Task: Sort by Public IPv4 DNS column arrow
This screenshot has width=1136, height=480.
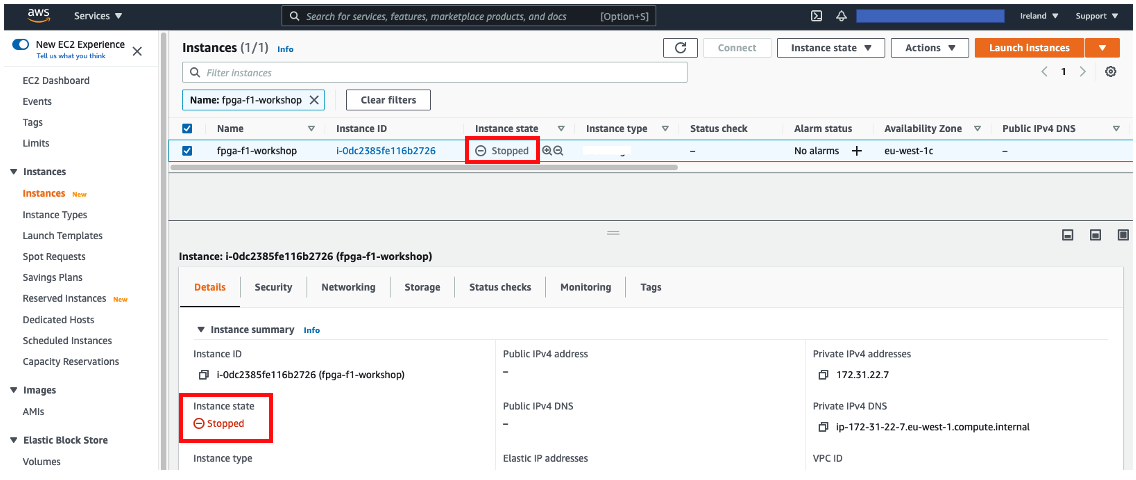Action: pyautogui.click(x=1116, y=129)
